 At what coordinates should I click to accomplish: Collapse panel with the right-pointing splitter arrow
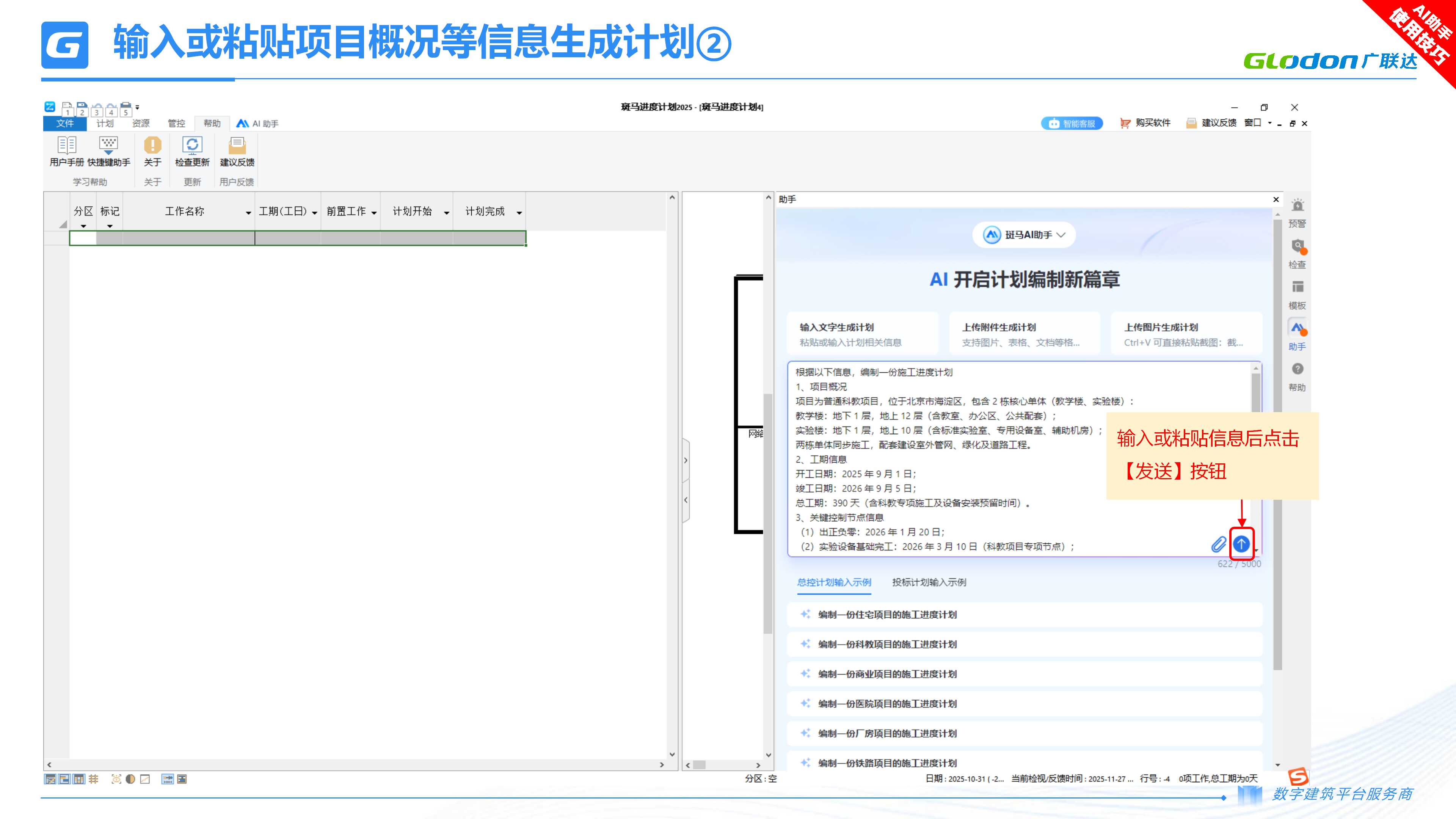[686, 460]
